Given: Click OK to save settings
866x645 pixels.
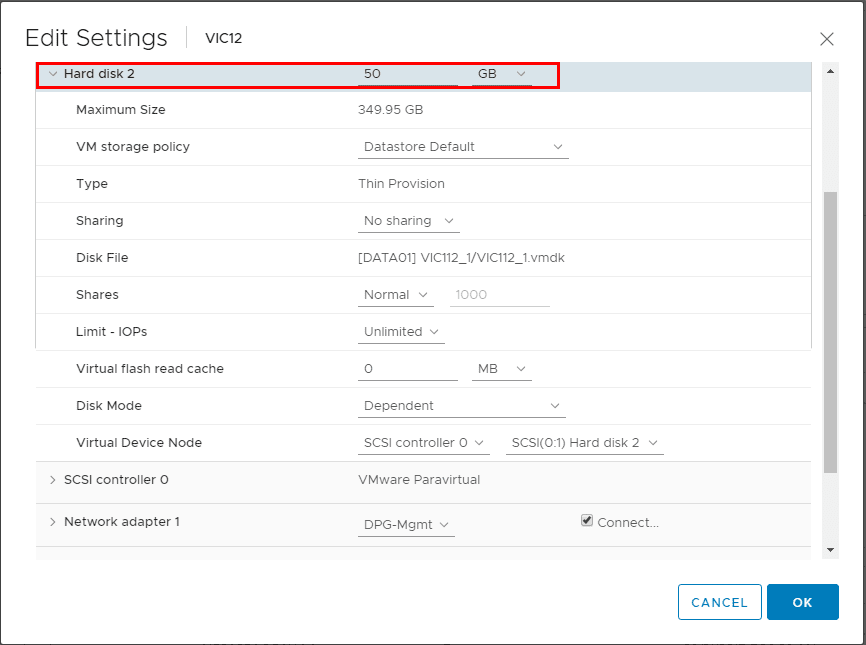Looking at the screenshot, I should [x=802, y=602].
